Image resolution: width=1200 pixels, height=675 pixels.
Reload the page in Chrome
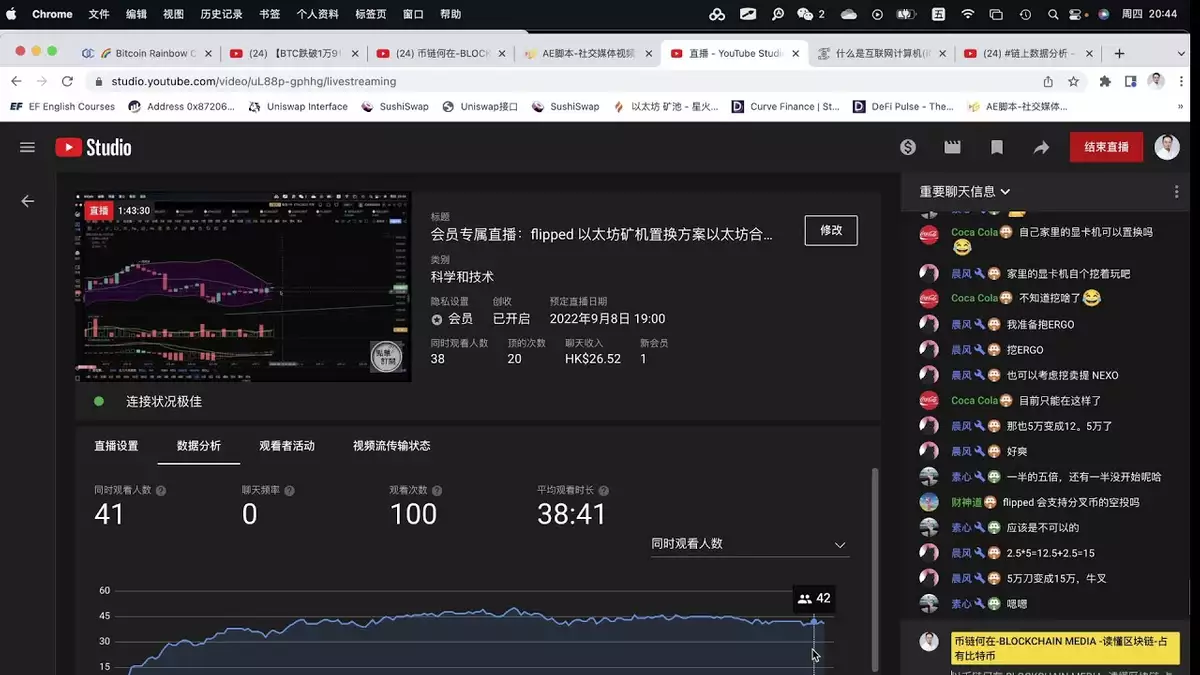68,81
